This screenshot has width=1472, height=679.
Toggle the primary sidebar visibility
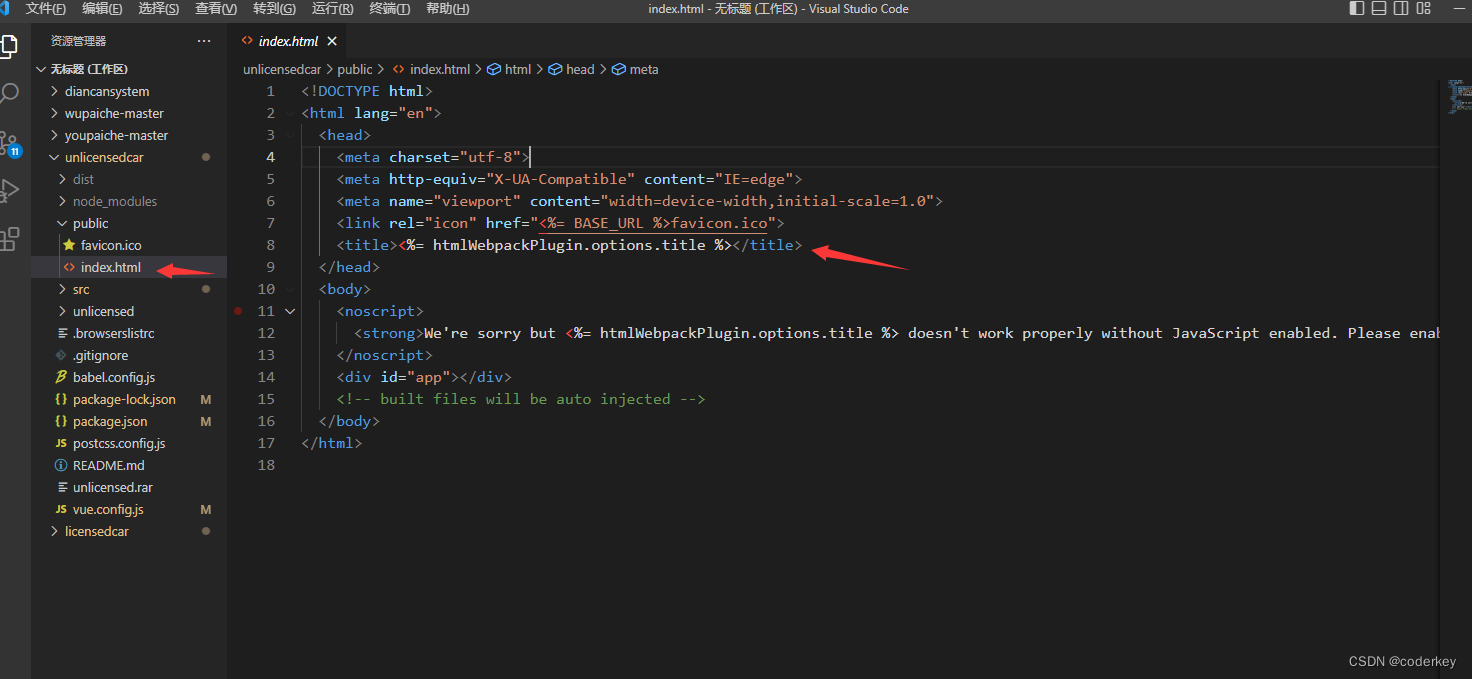coord(1356,9)
